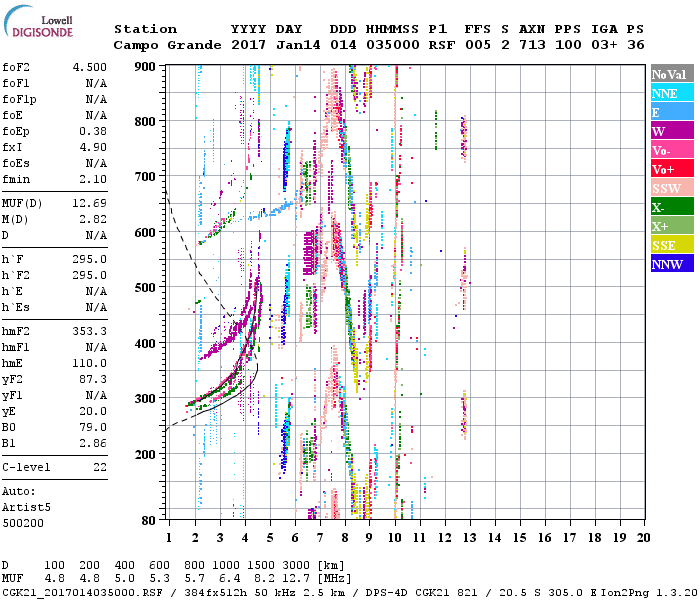Click the W purple legend swatch

[671, 131]
